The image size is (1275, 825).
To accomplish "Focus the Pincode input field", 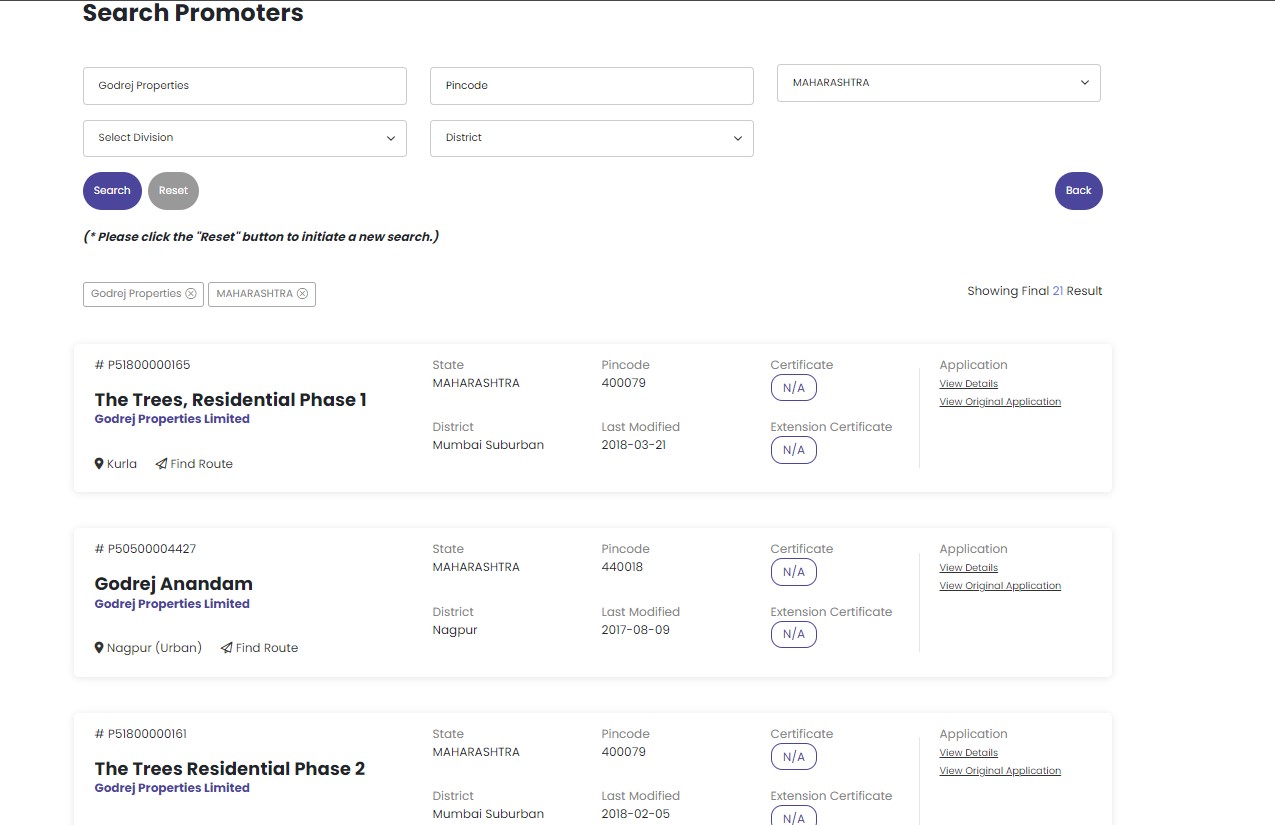I will coord(591,86).
